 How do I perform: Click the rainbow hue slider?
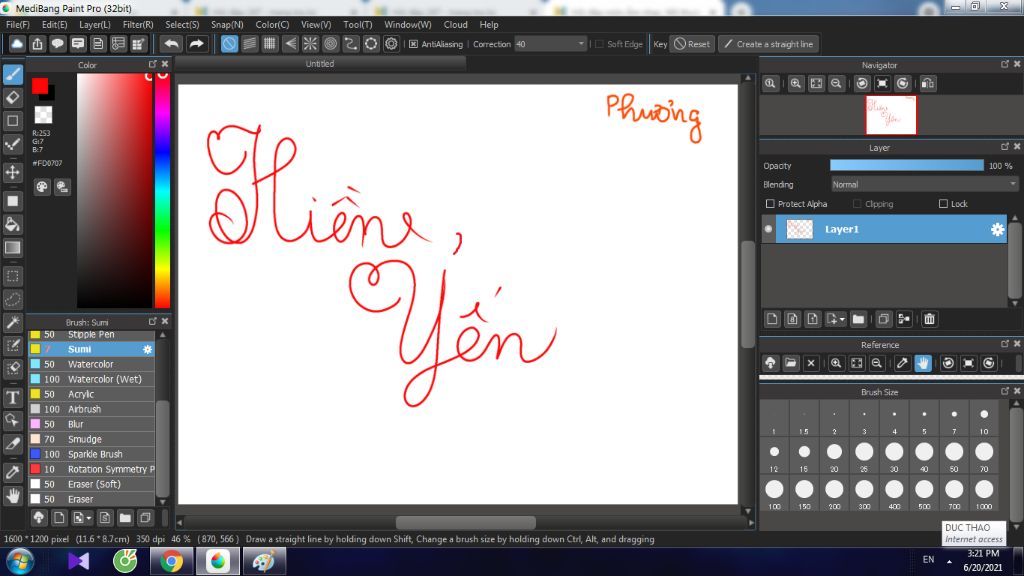[x=163, y=190]
